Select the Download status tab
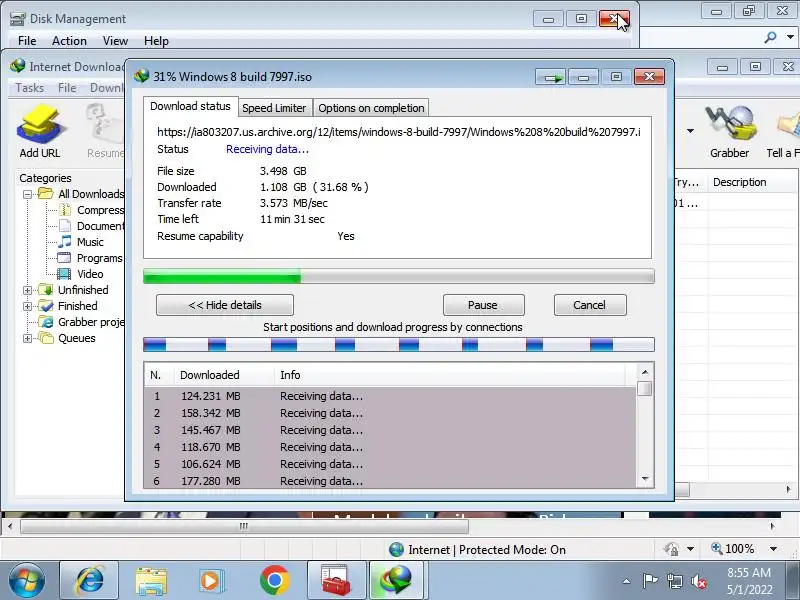 coord(190,106)
